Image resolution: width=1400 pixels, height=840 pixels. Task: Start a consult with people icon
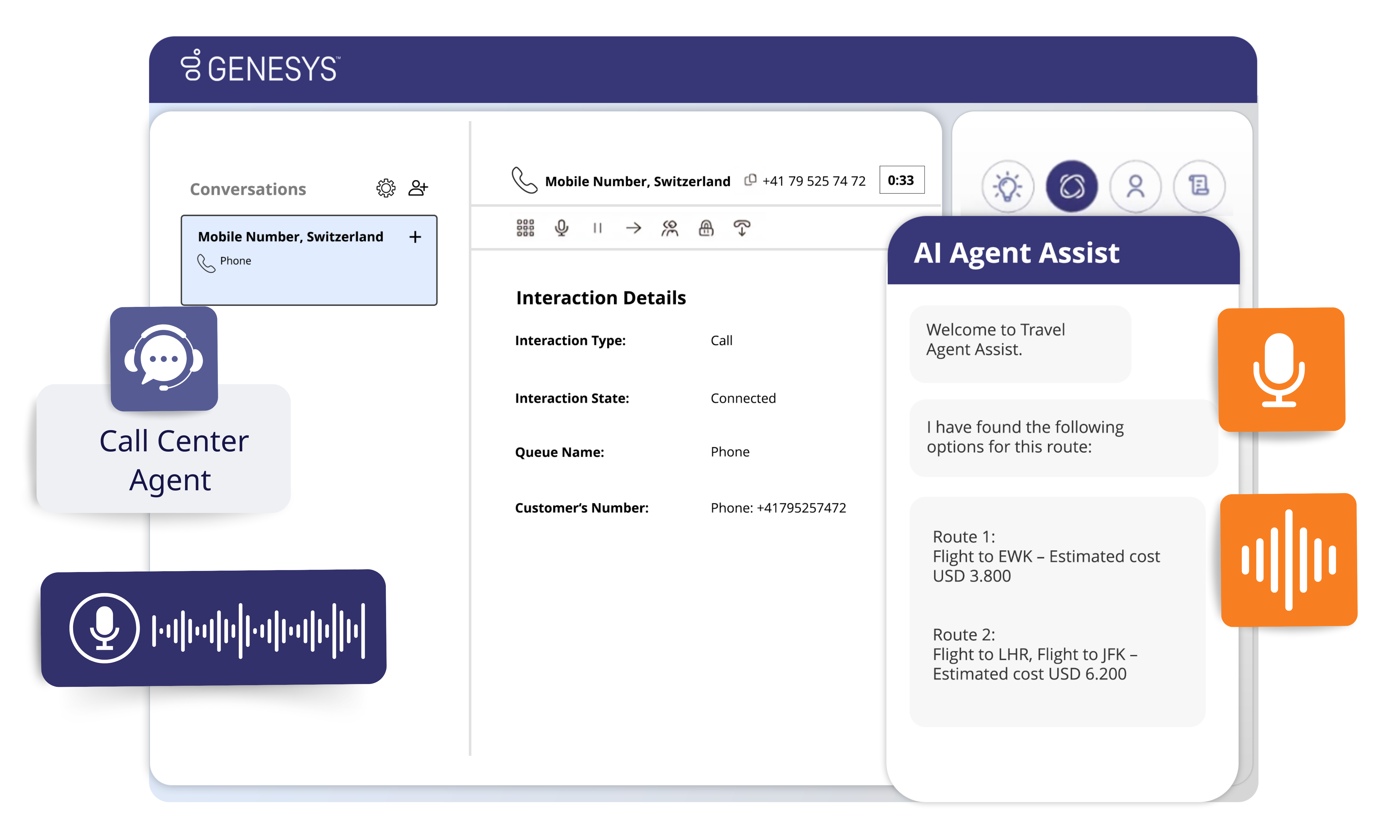(x=669, y=228)
